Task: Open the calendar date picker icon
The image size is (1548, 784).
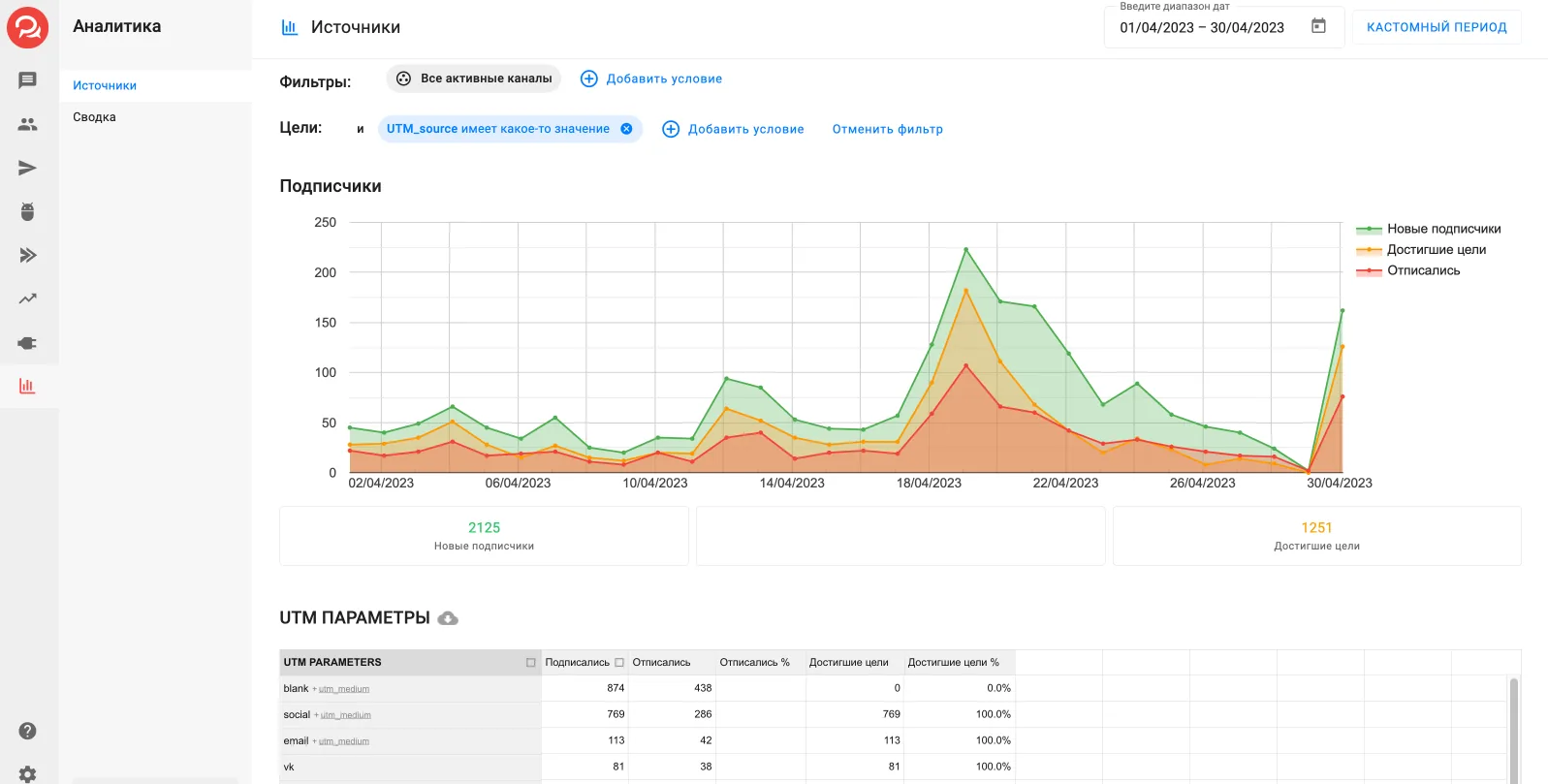Action: (1318, 26)
